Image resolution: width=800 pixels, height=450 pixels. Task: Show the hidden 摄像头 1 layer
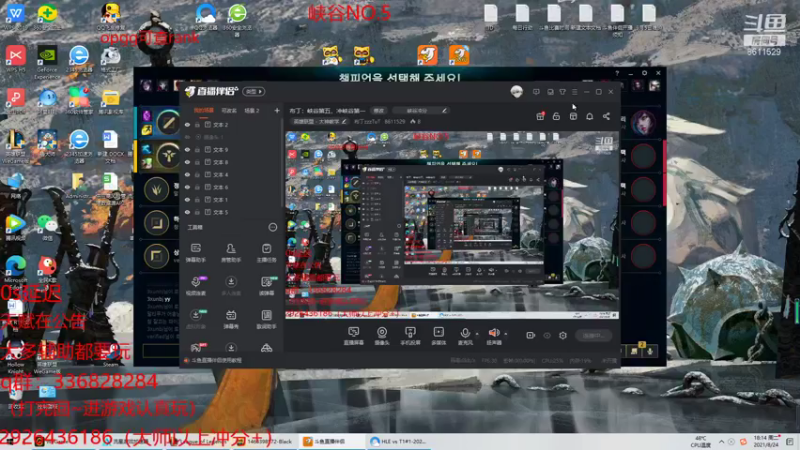click(187, 137)
